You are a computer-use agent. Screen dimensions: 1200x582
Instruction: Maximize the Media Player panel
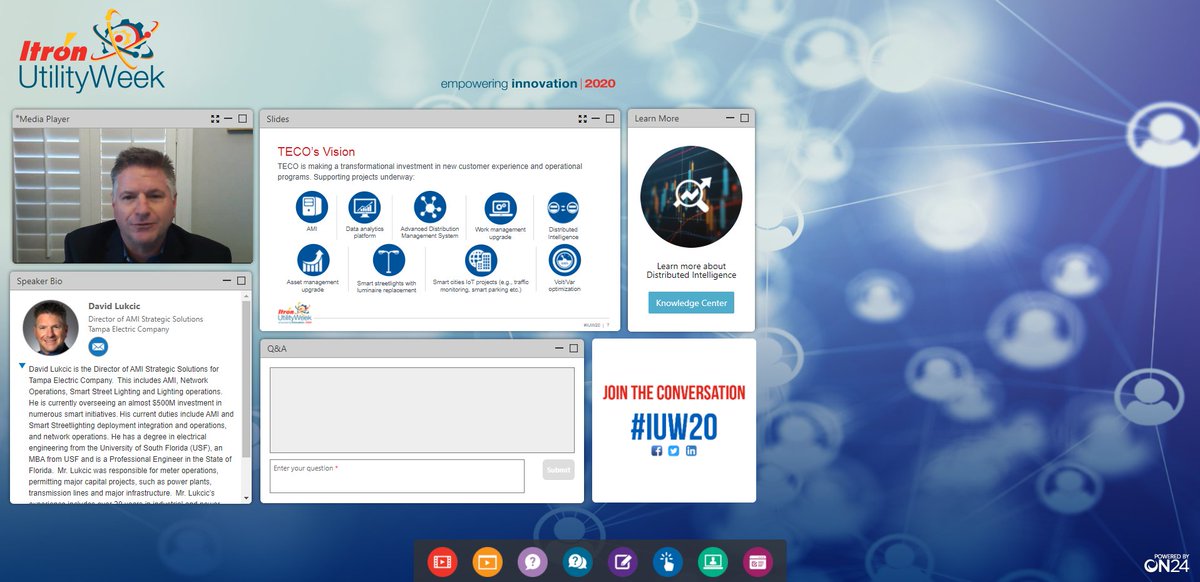tap(242, 118)
